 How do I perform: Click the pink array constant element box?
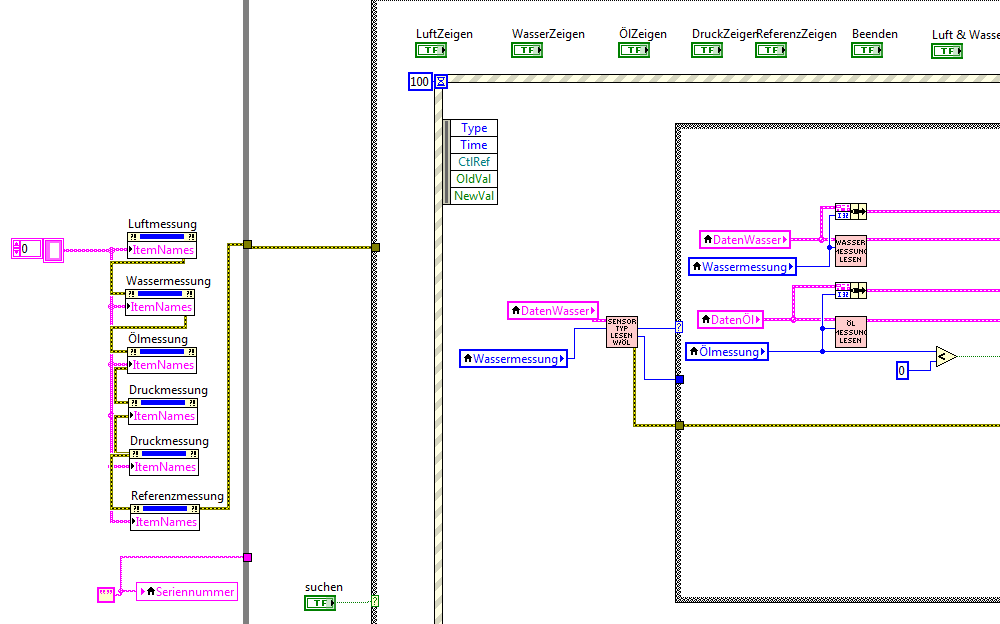point(54,250)
